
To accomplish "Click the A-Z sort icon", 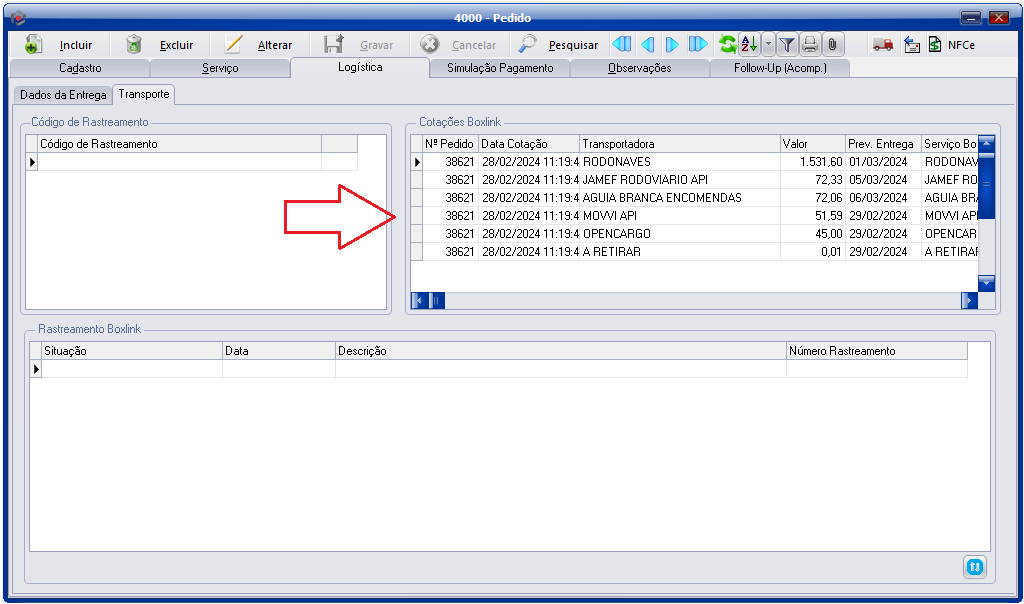I will [x=749, y=45].
